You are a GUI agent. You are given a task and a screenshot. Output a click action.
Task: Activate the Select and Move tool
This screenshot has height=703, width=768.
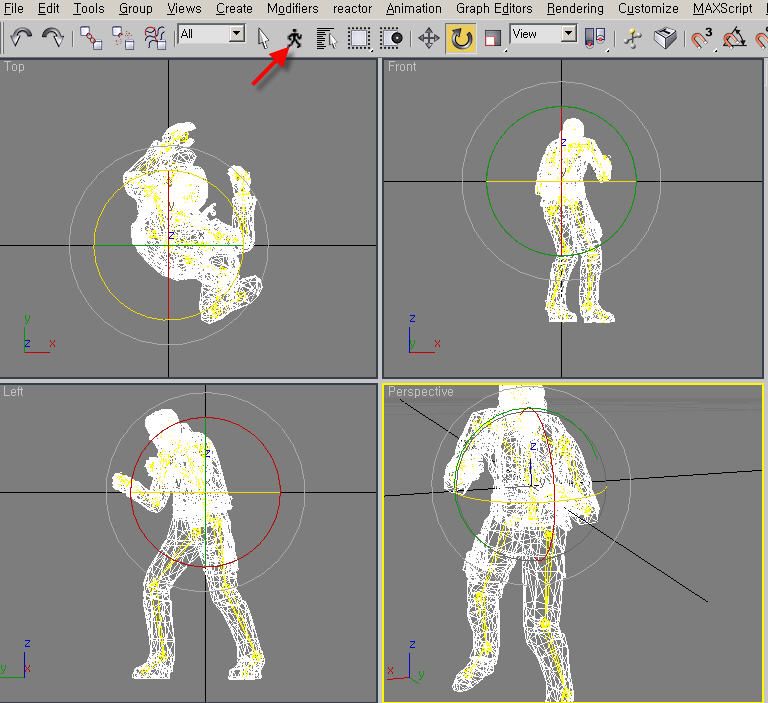pyautogui.click(x=429, y=38)
